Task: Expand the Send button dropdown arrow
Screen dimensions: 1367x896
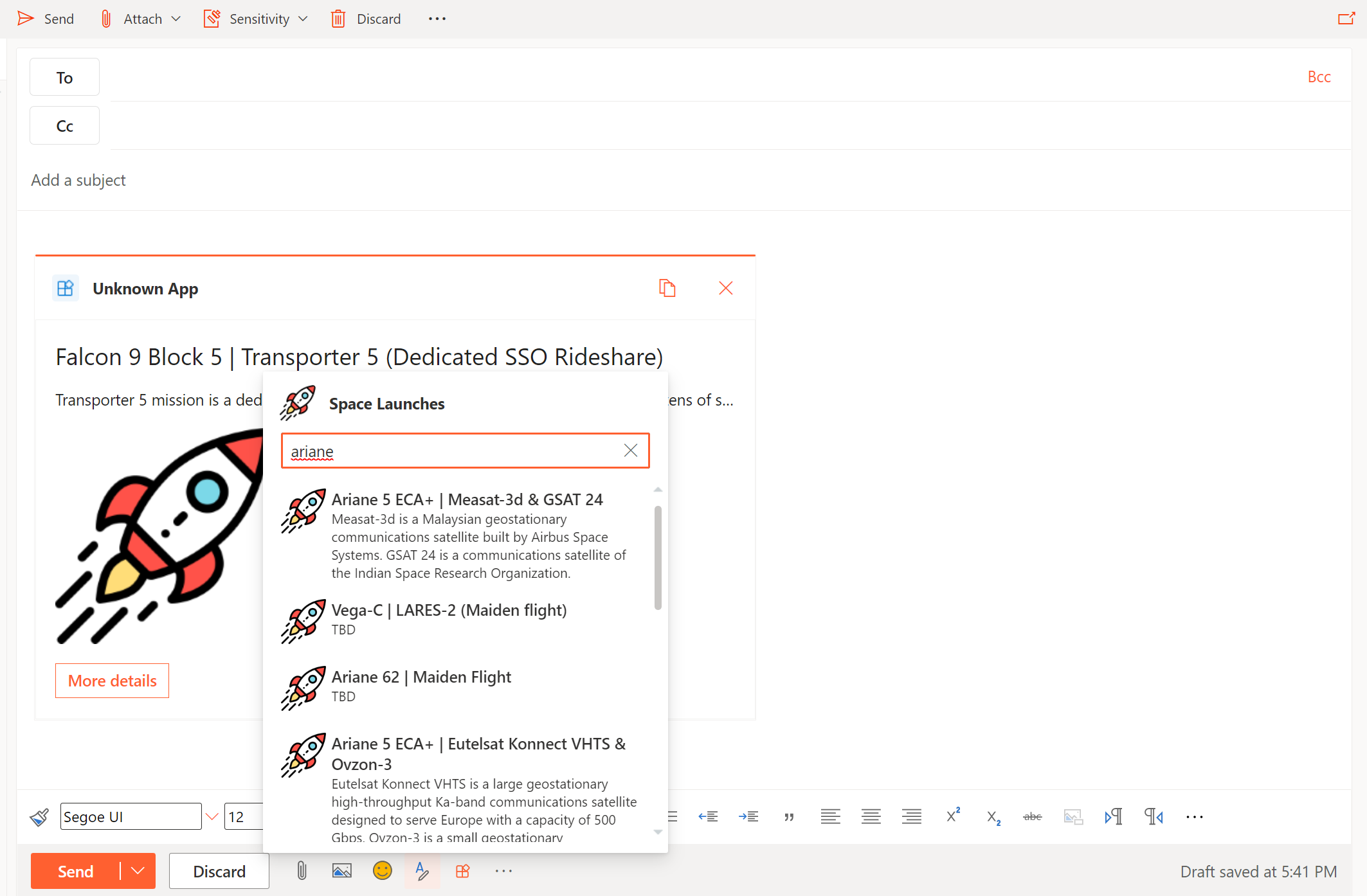Action: click(x=137, y=870)
